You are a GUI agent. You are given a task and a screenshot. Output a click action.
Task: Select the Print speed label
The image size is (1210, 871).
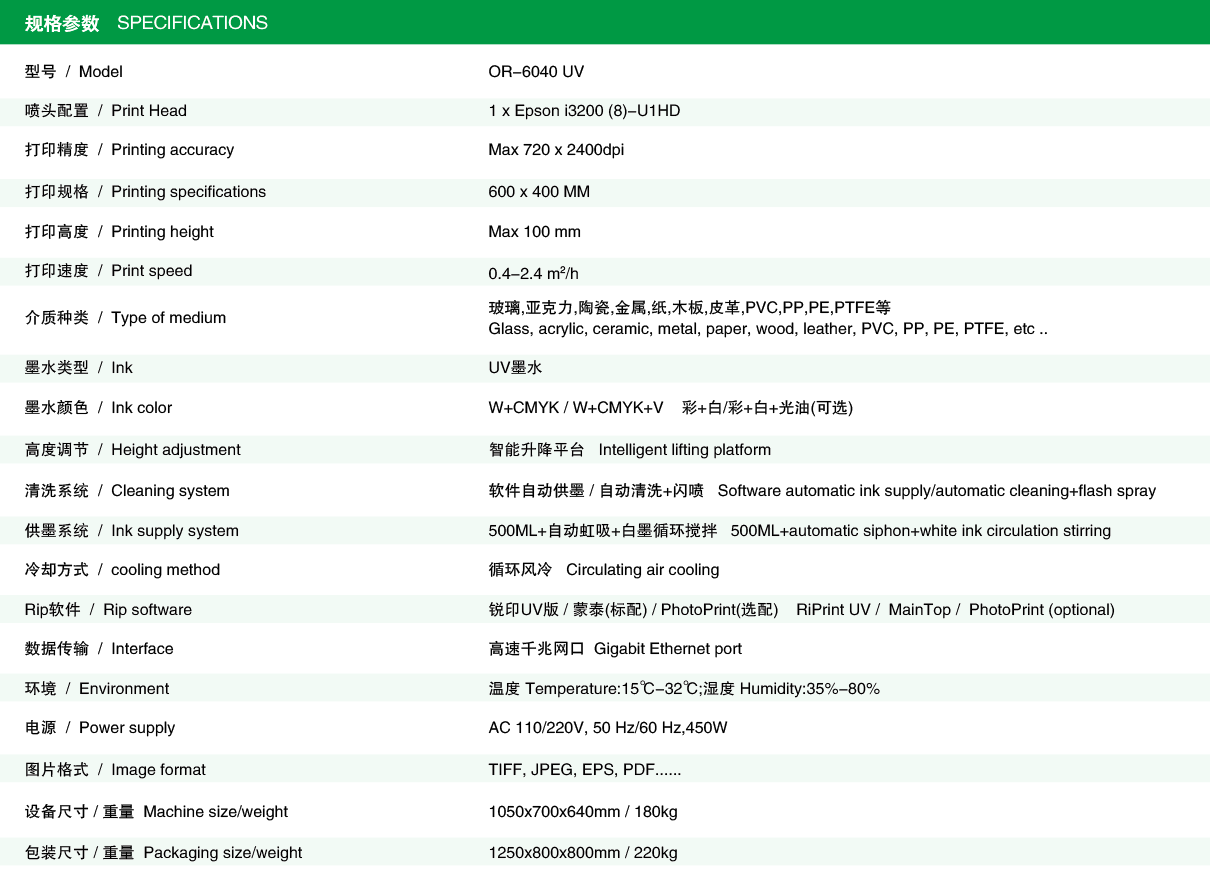(x=109, y=271)
